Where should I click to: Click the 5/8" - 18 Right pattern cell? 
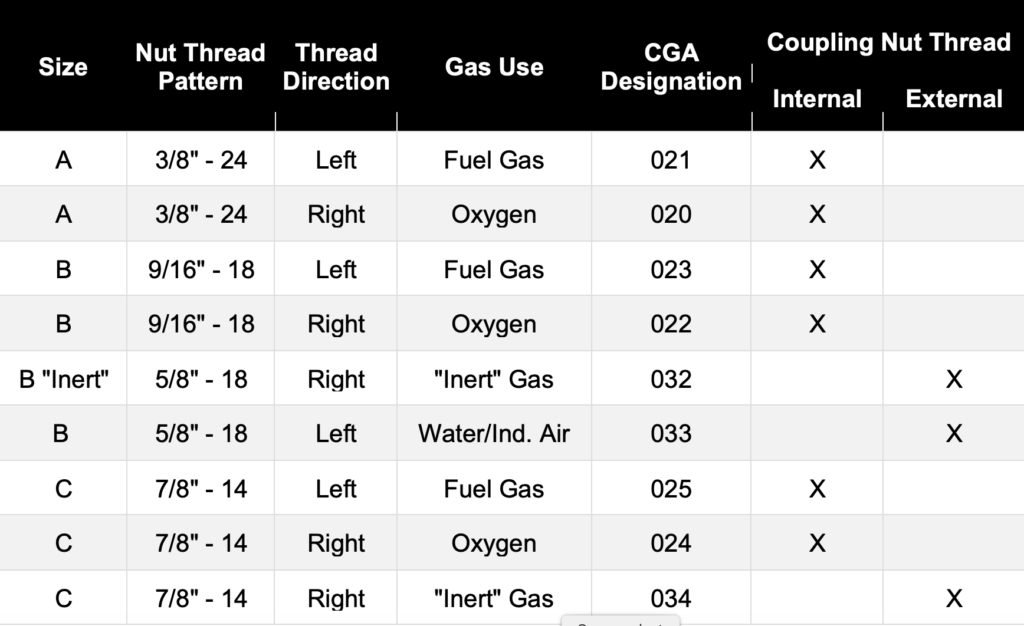pyautogui.click(x=200, y=379)
